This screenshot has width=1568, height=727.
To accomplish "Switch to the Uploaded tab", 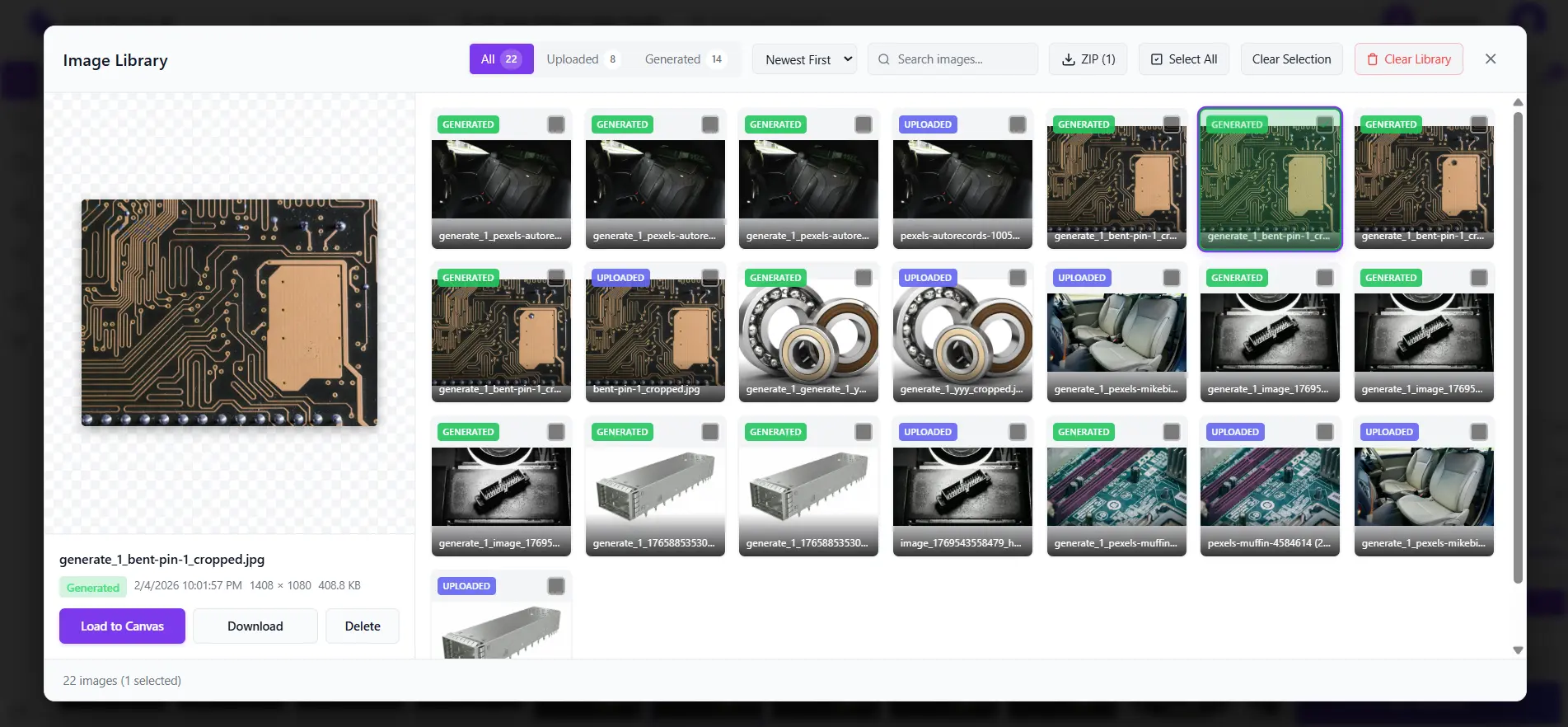I will pos(582,59).
